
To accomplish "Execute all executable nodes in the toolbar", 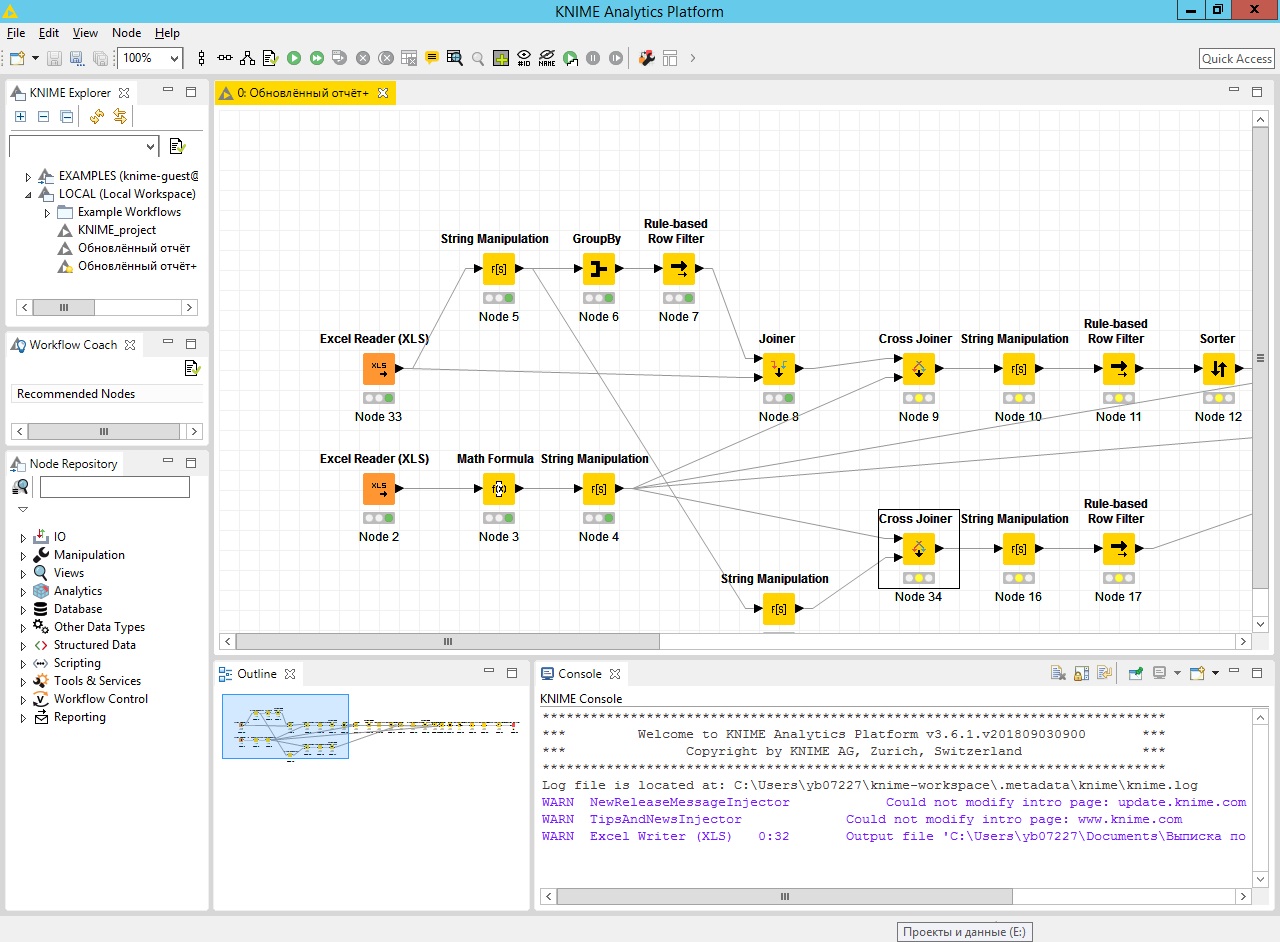I will (x=317, y=59).
